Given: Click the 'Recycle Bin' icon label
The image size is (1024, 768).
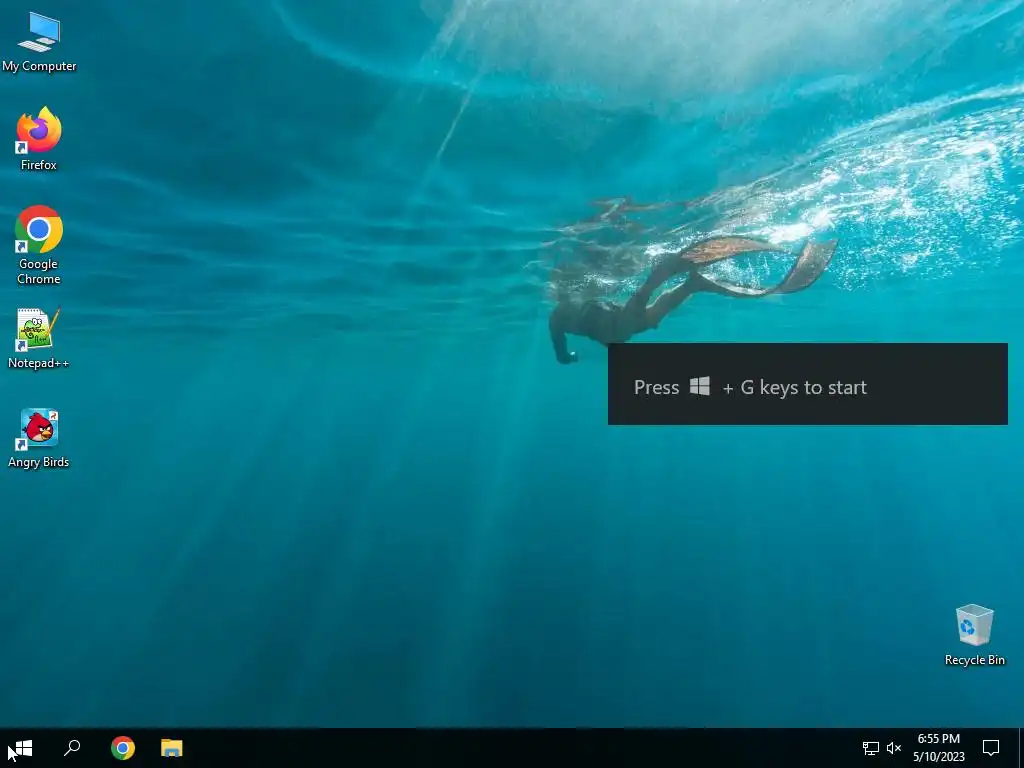Looking at the screenshot, I should pos(974,660).
